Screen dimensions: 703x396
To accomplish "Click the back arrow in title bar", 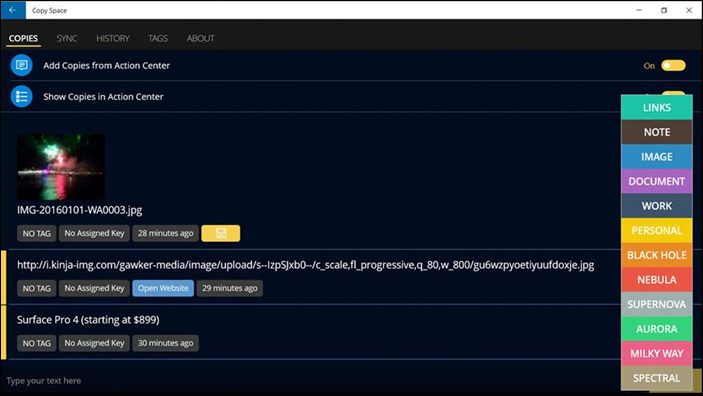I will [x=13, y=10].
